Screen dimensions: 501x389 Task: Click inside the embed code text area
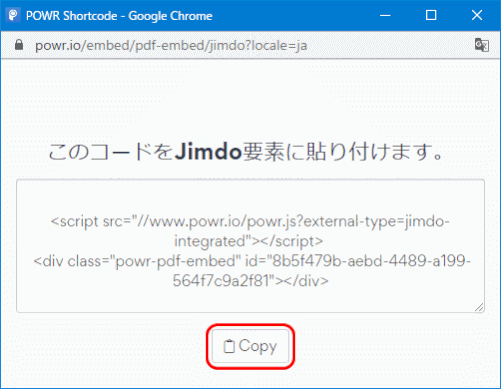(x=250, y=246)
